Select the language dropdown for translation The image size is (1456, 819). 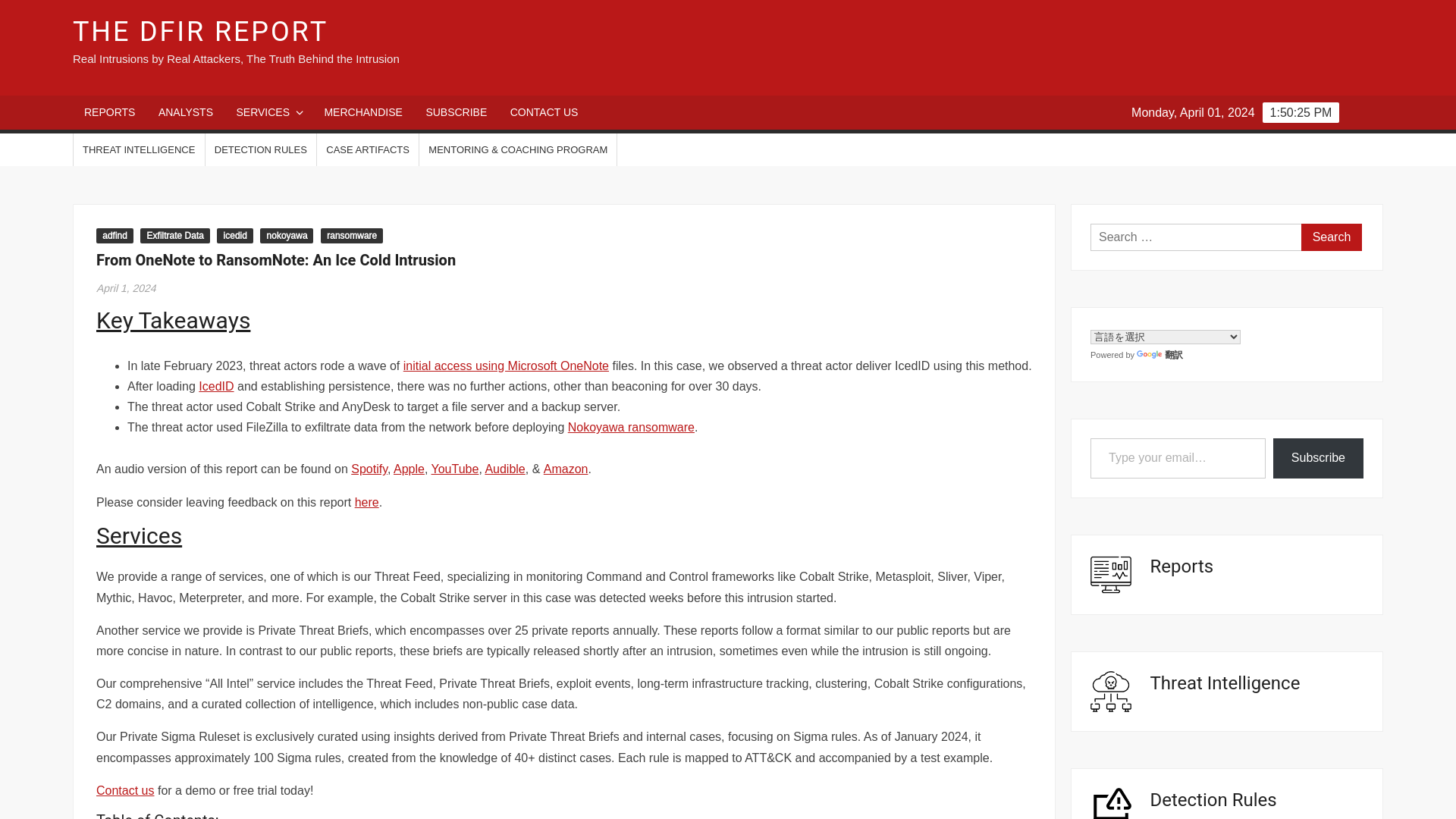coord(1165,337)
